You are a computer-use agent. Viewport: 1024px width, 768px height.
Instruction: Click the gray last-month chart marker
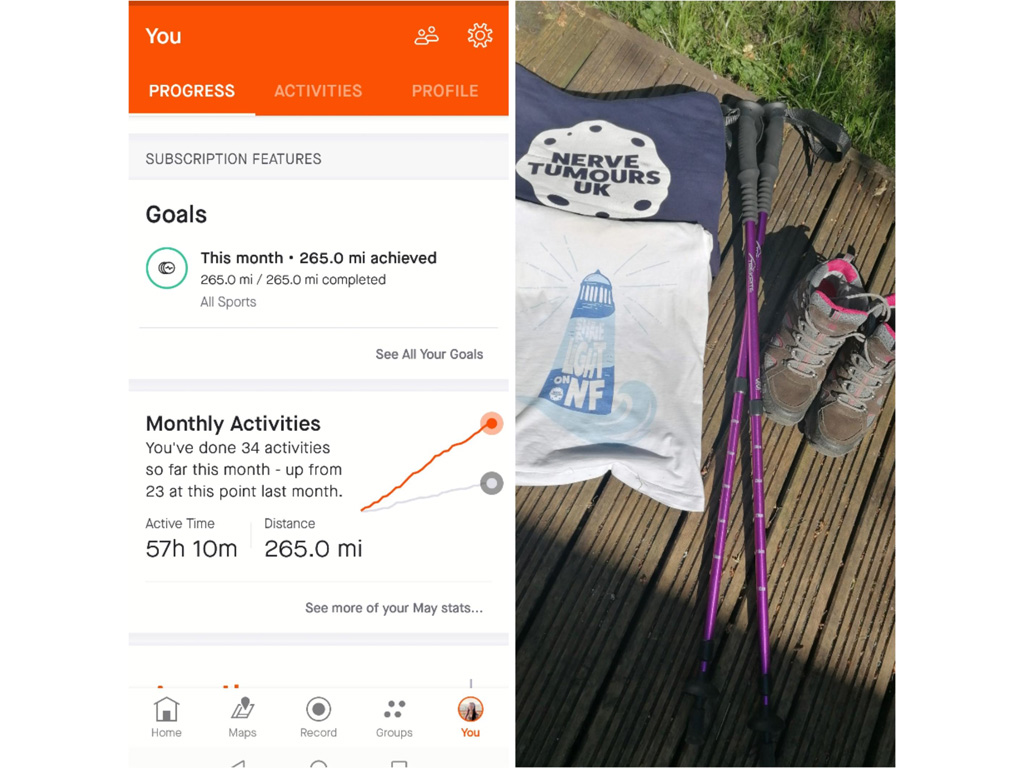coord(492,484)
